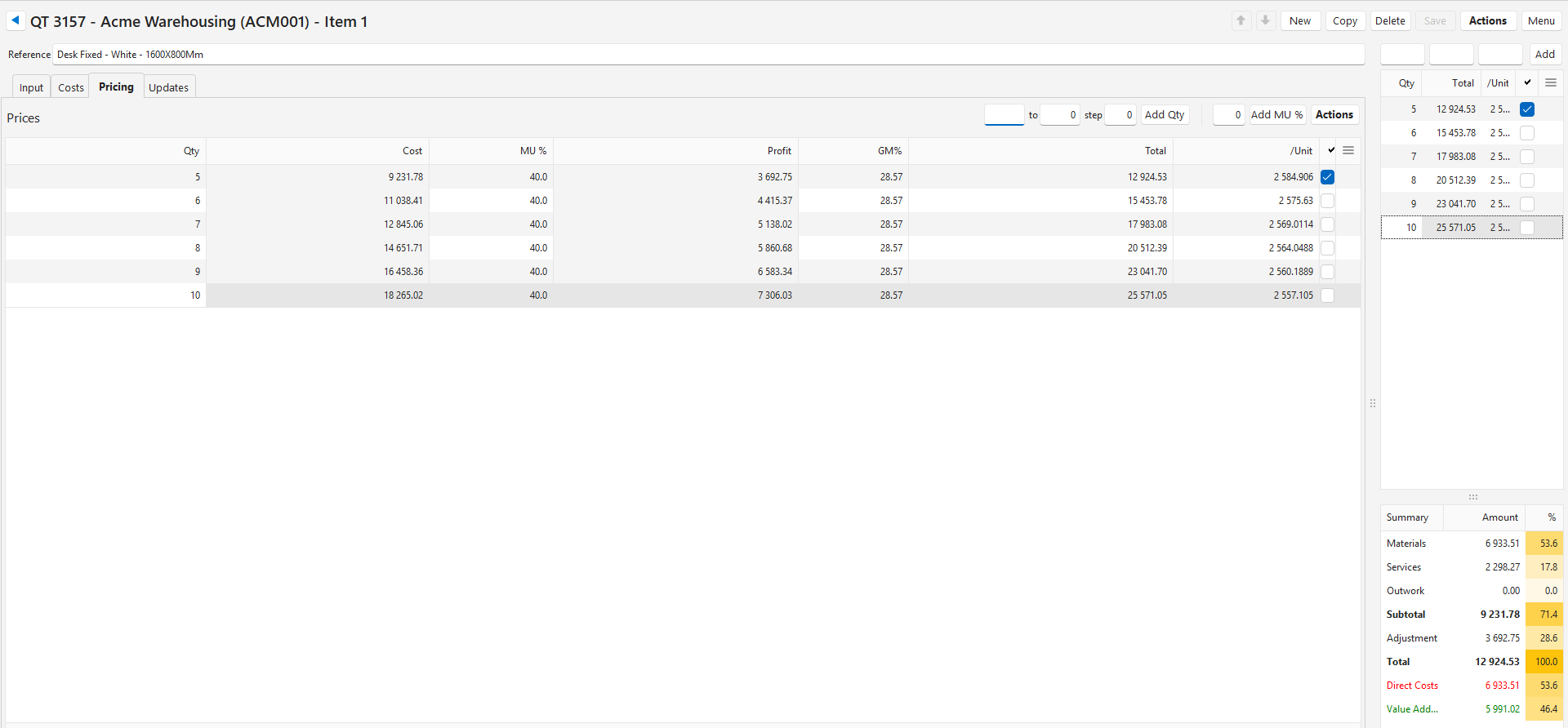Screen dimensions: 1568x728
Task: Open the Updates tab
Action: 168,87
